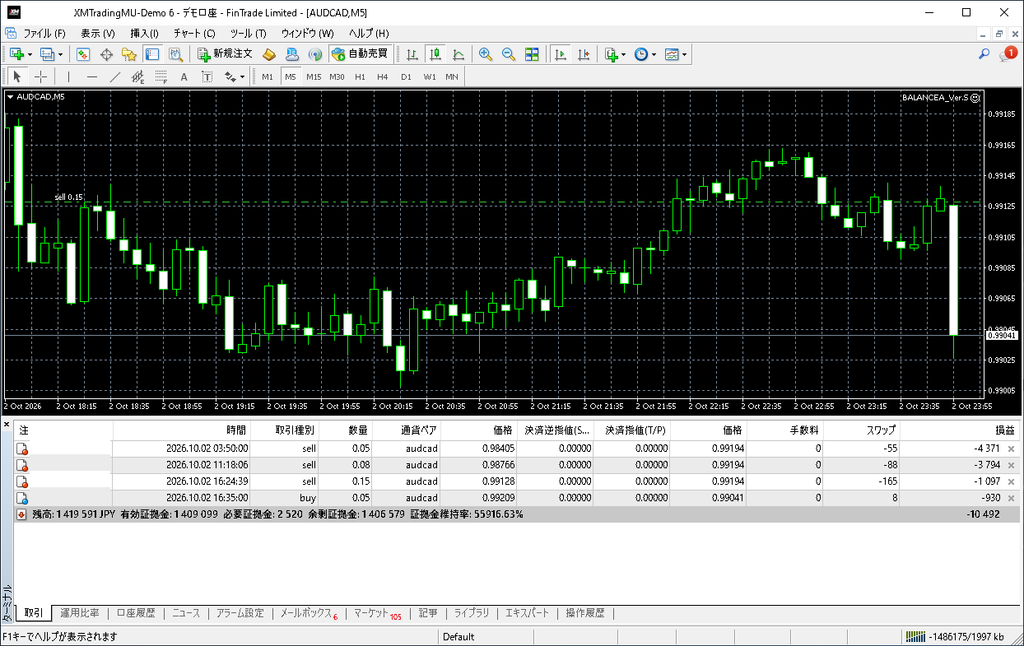Switch to the 口座履歴 tab
1024x646 pixels.
click(x=136, y=613)
